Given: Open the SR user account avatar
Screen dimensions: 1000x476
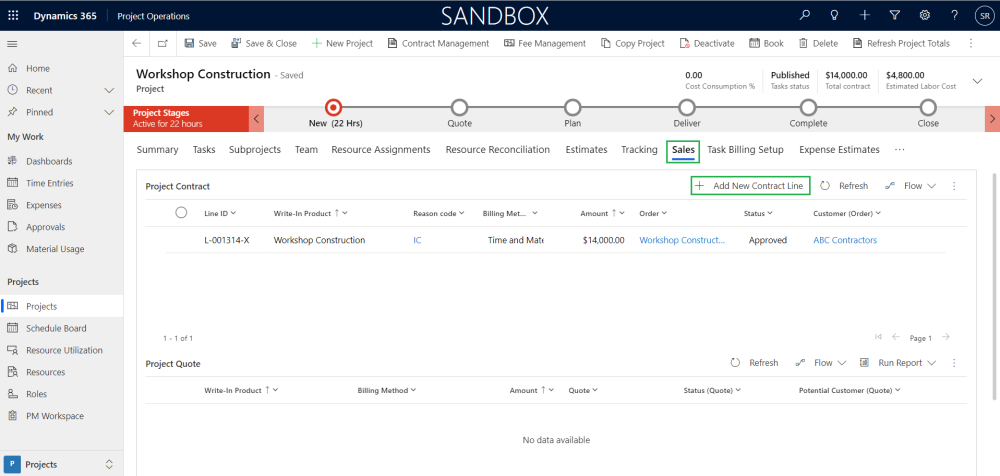Looking at the screenshot, I should coord(983,16).
